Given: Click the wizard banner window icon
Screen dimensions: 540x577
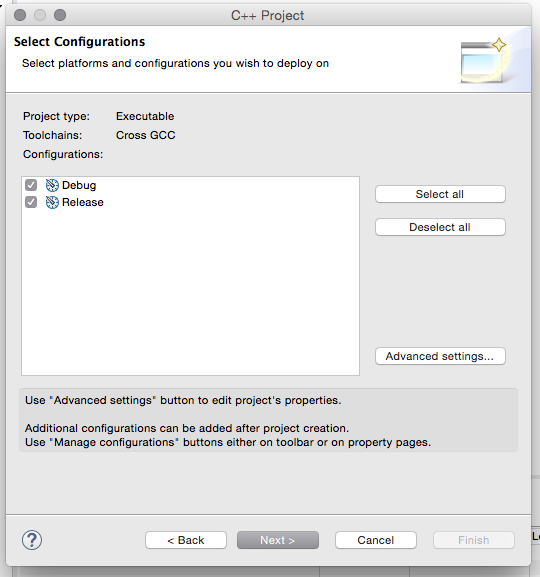Looking at the screenshot, I should [x=483, y=60].
